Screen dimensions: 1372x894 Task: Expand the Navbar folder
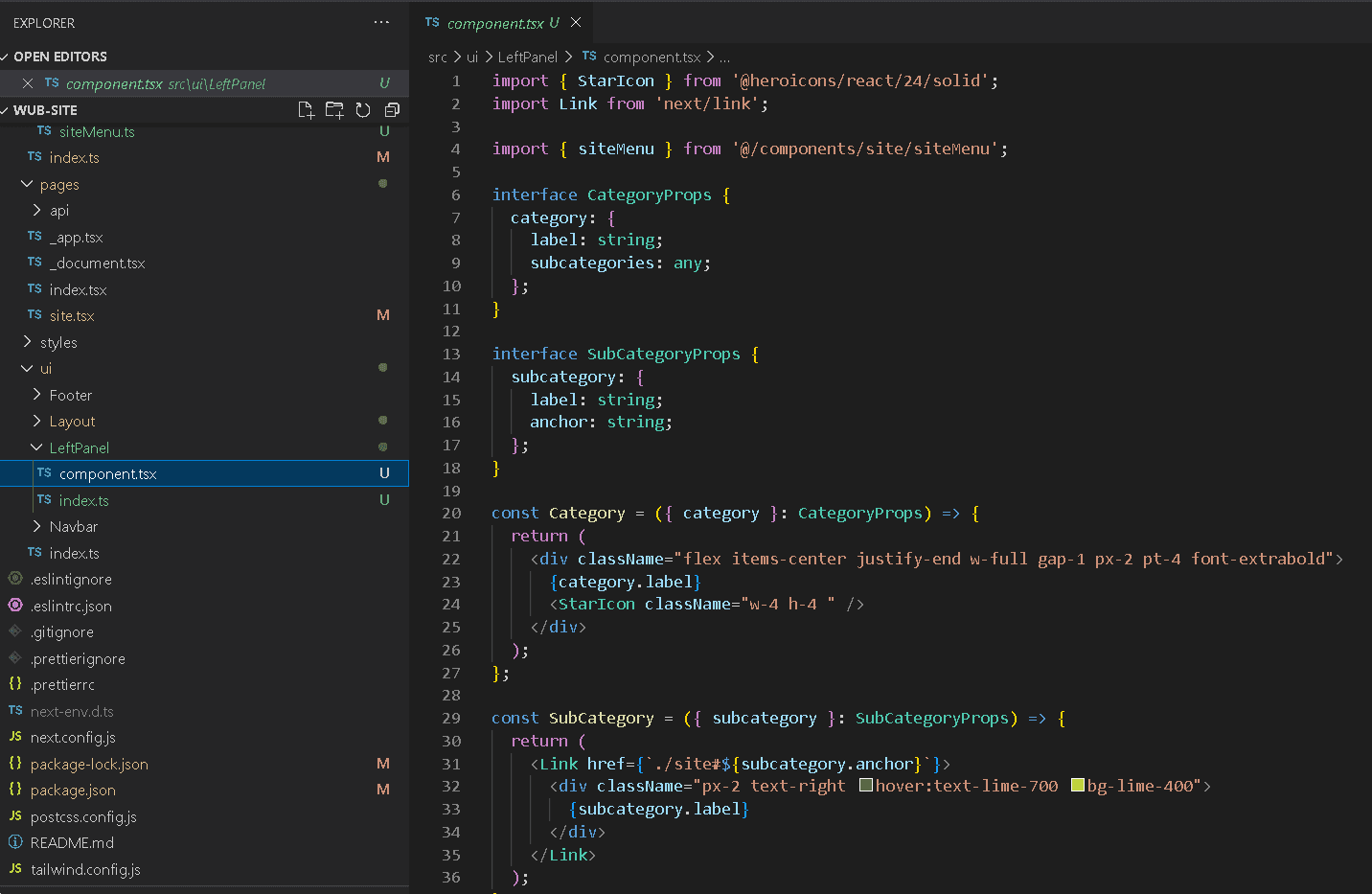(73, 526)
